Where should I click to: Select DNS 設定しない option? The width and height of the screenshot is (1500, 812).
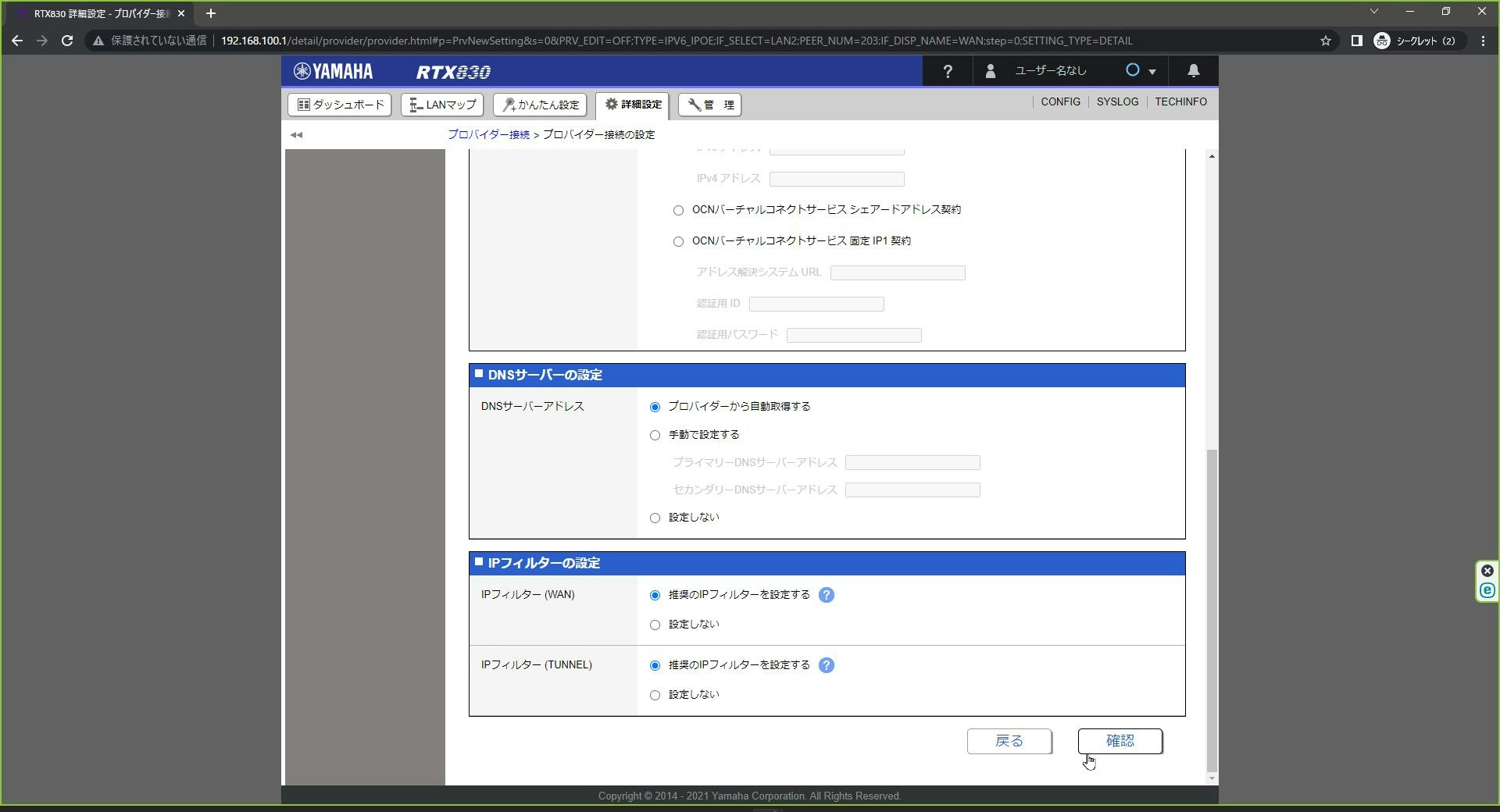tap(655, 518)
